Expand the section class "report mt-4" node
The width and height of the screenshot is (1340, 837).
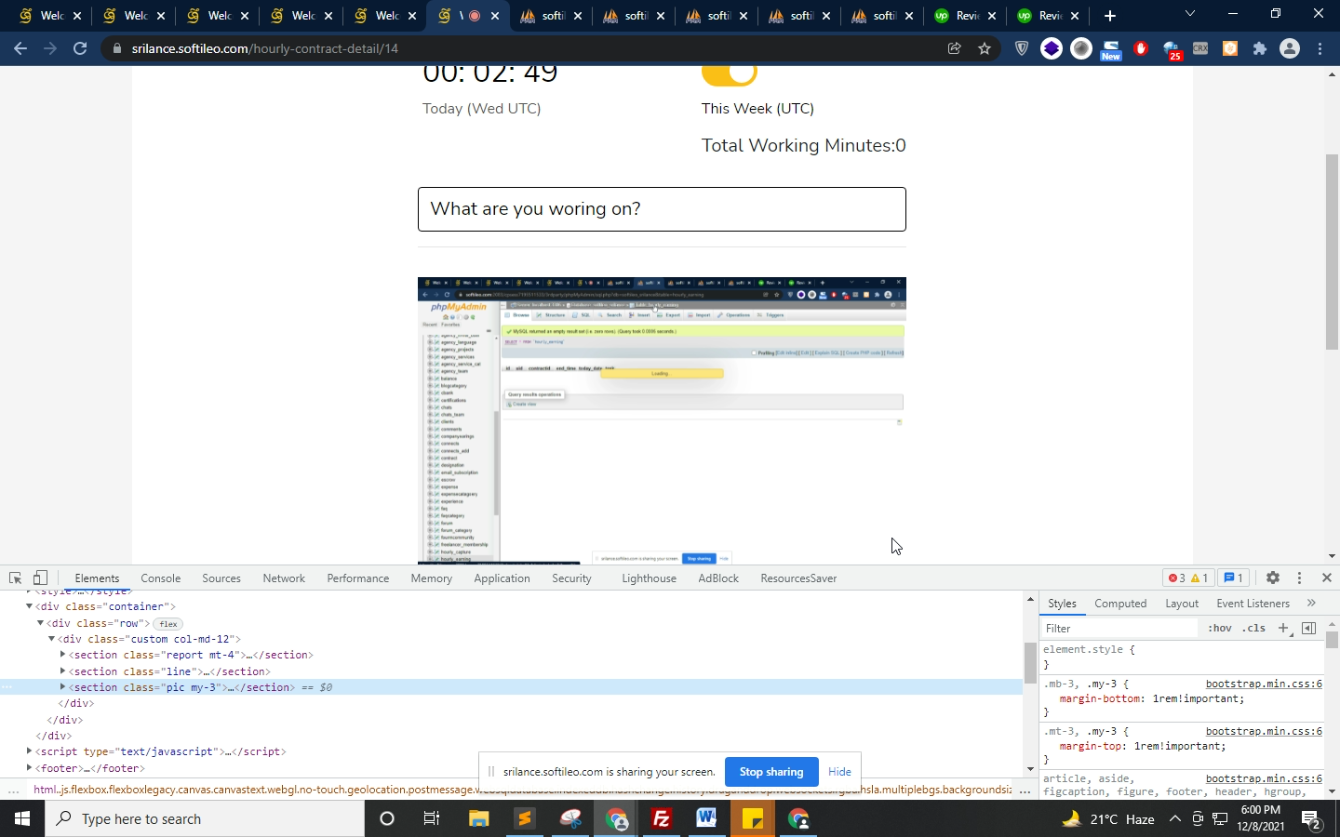pyautogui.click(x=62, y=655)
